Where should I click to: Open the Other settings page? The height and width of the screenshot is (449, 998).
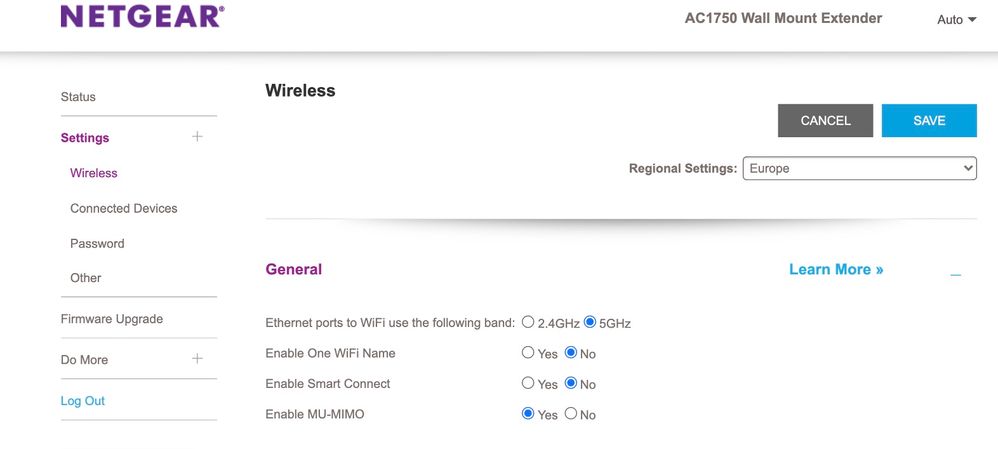[85, 278]
